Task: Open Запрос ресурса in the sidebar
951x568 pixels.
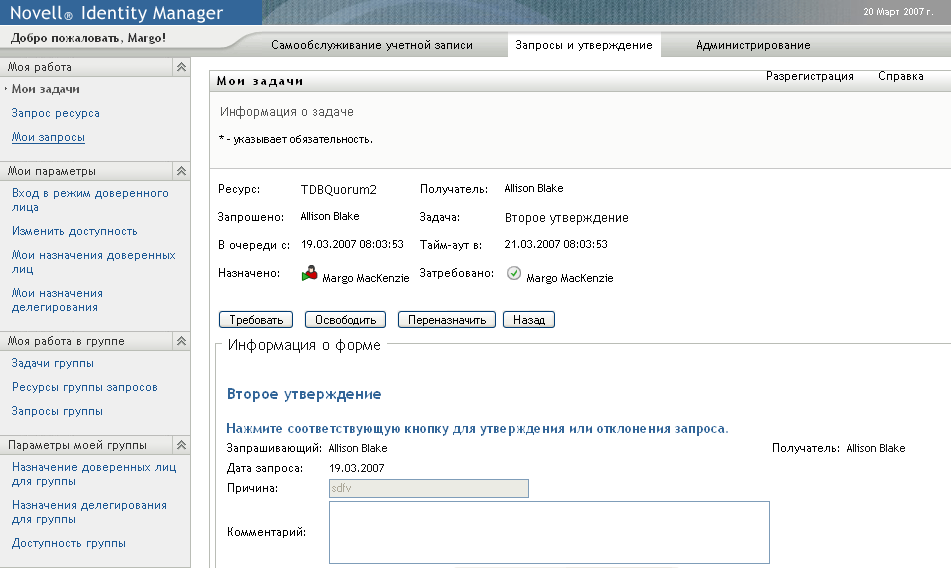Action: (x=55, y=113)
